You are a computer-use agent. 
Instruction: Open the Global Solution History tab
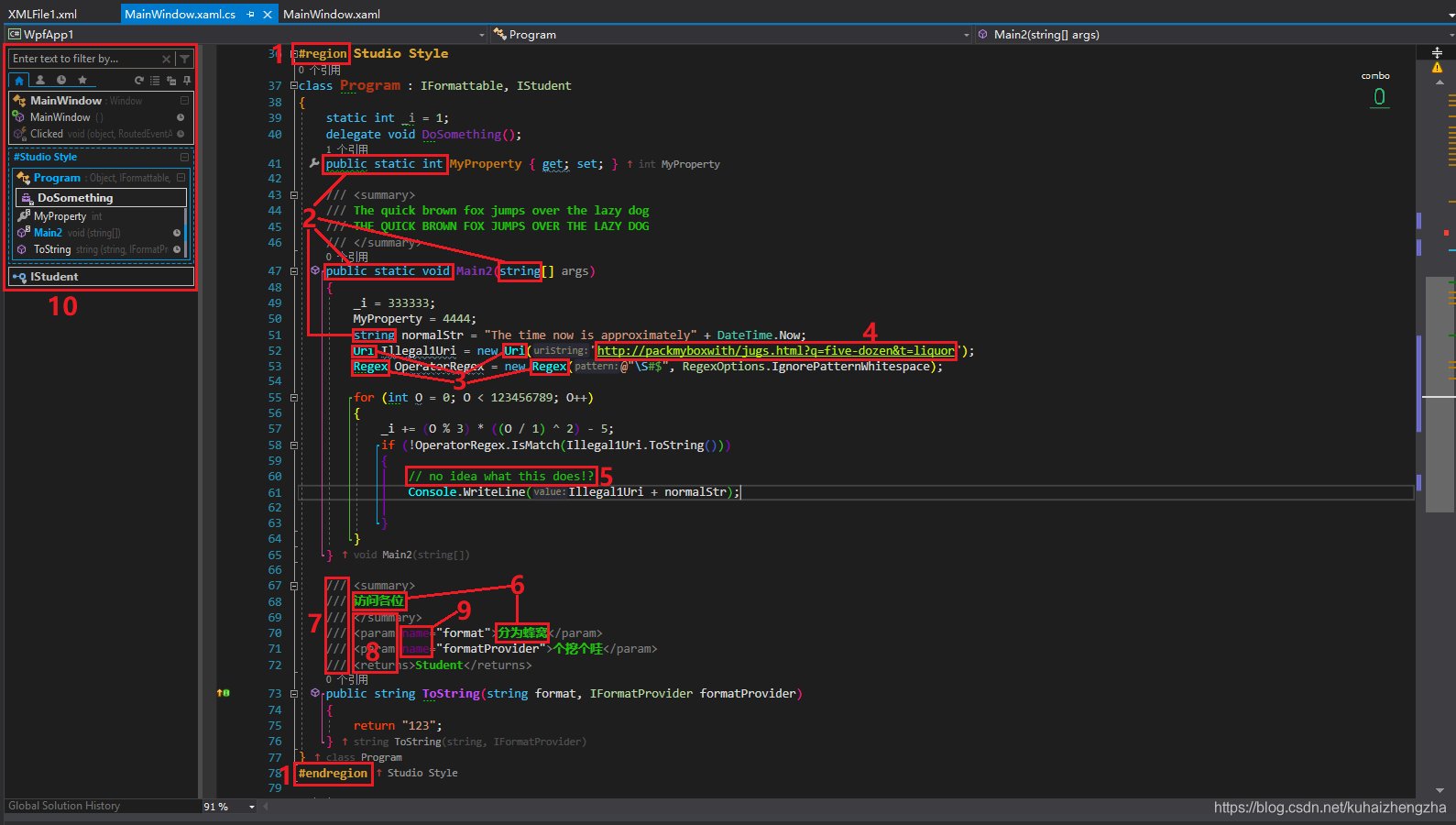click(x=64, y=806)
